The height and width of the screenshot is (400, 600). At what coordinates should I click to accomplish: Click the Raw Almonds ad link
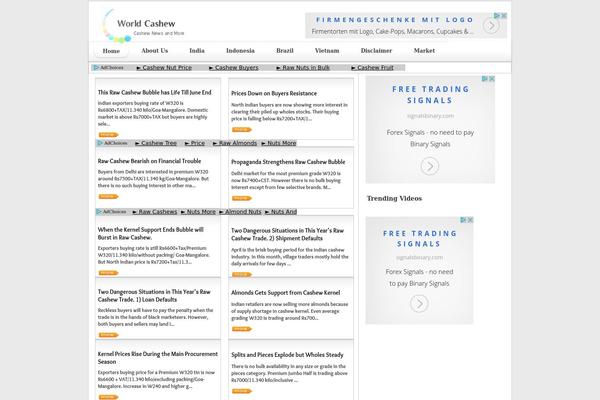pos(235,143)
